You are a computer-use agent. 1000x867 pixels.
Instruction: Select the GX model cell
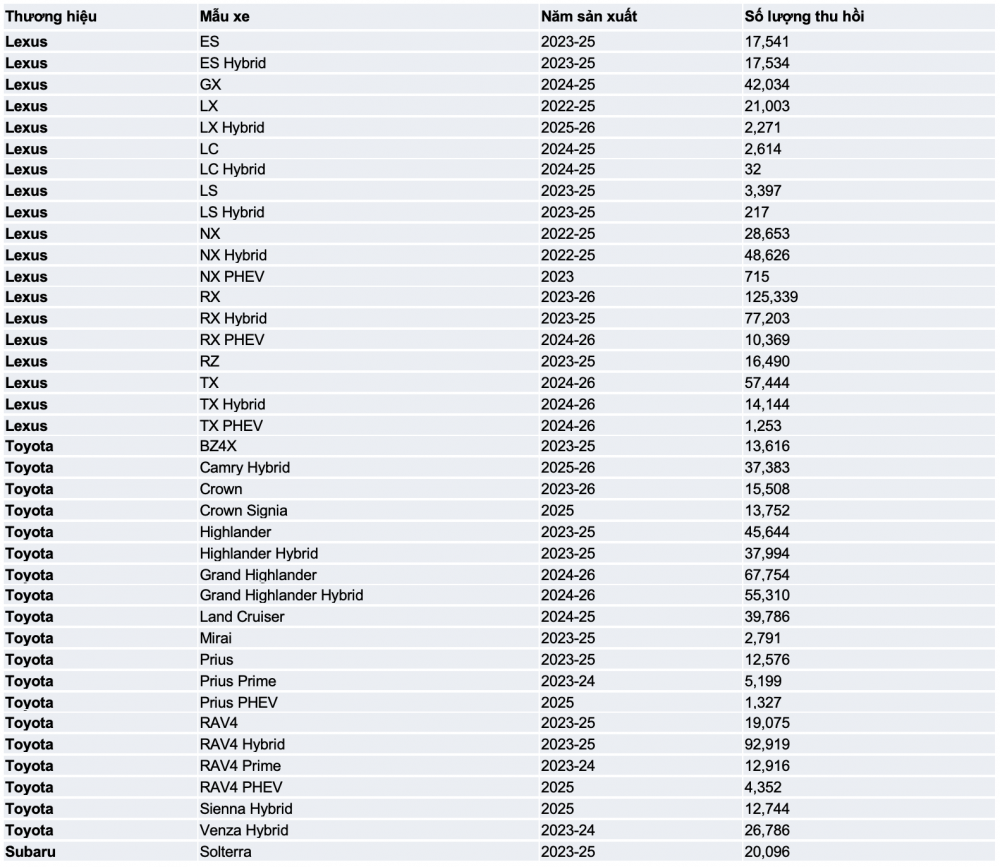pyautogui.click(x=210, y=85)
